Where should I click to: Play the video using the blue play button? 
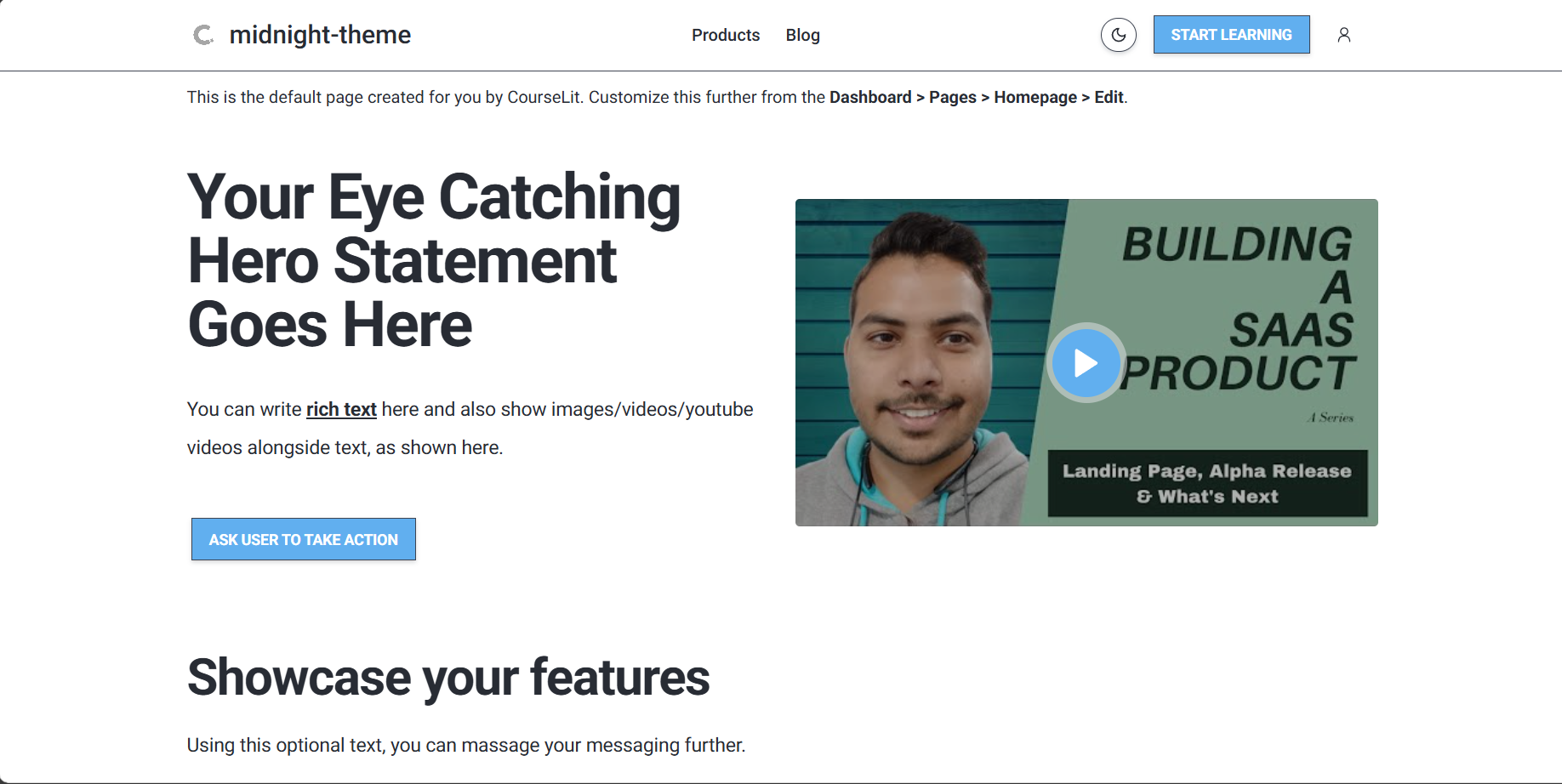pyautogui.click(x=1086, y=363)
